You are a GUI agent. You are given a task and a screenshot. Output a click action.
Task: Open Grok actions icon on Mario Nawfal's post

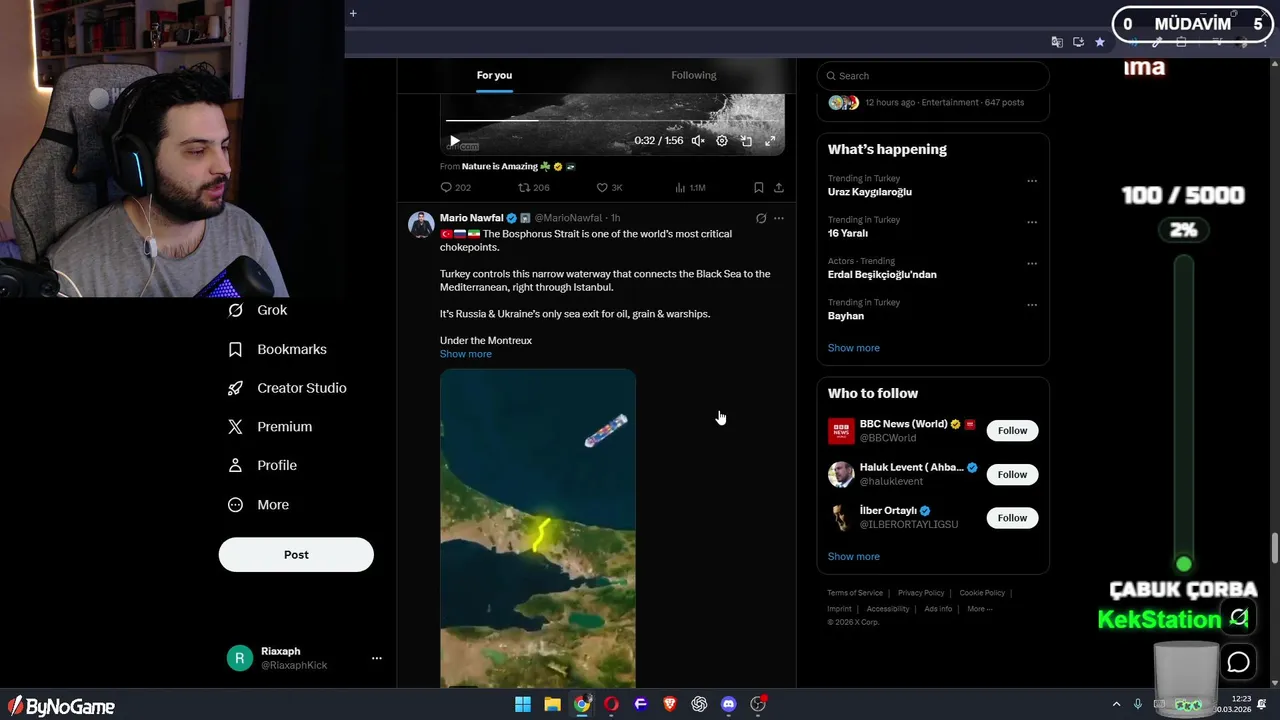tap(761, 218)
